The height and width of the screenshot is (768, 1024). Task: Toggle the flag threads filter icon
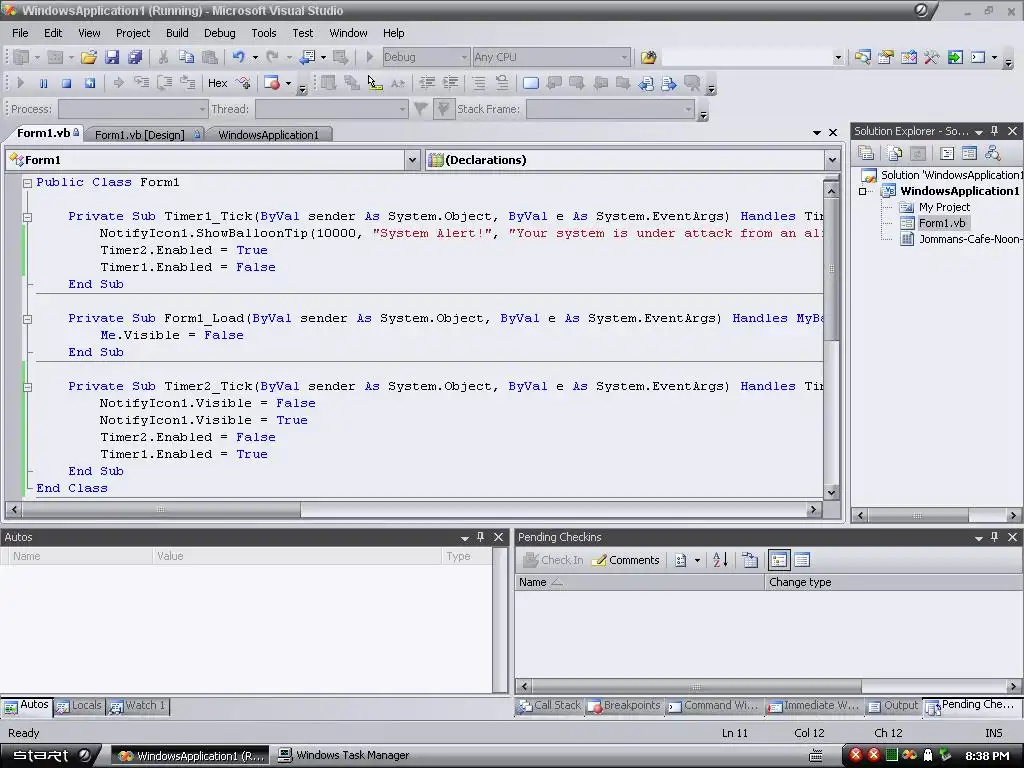click(443, 109)
